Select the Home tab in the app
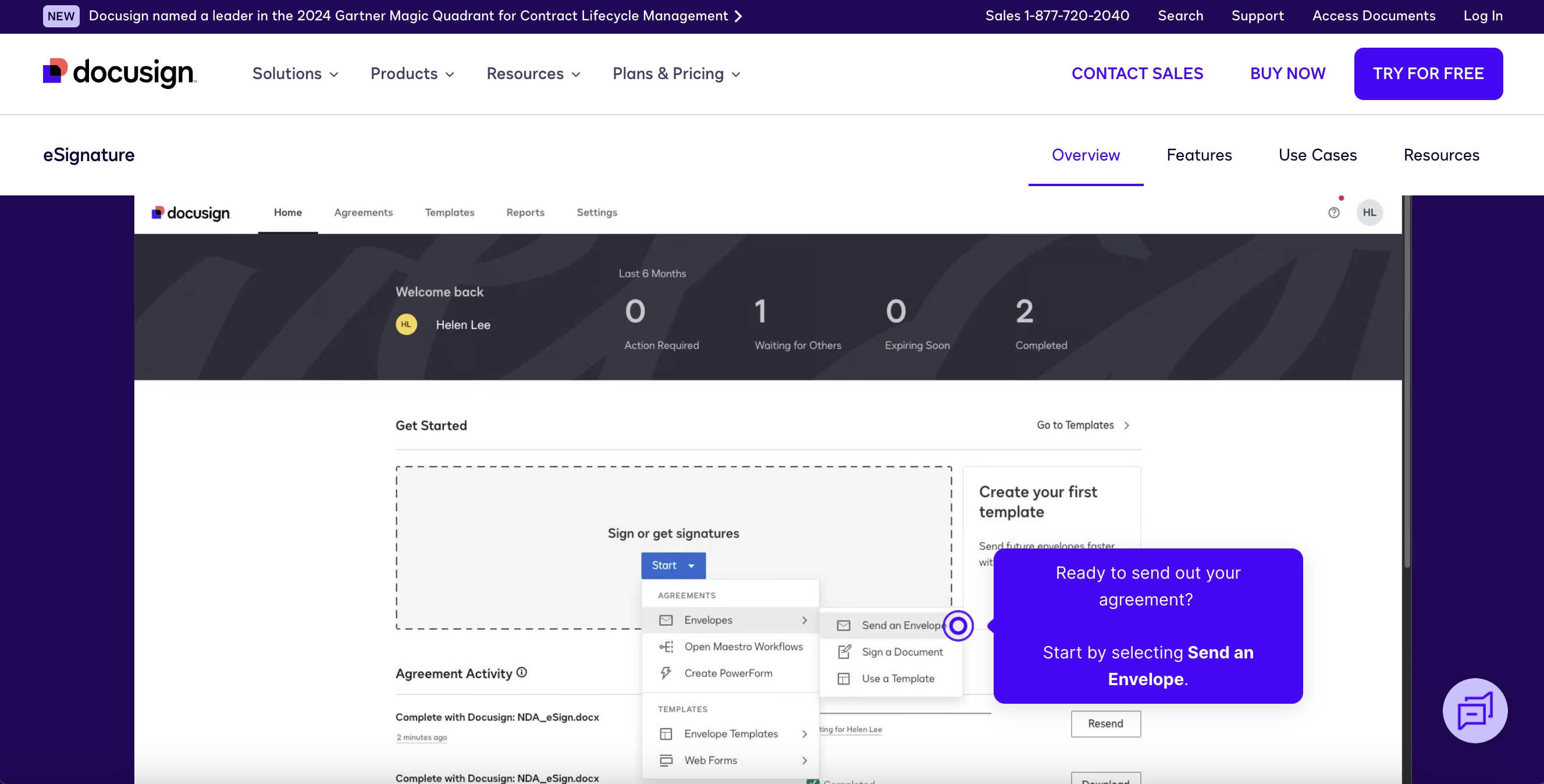This screenshot has height=784, width=1544. (x=288, y=212)
